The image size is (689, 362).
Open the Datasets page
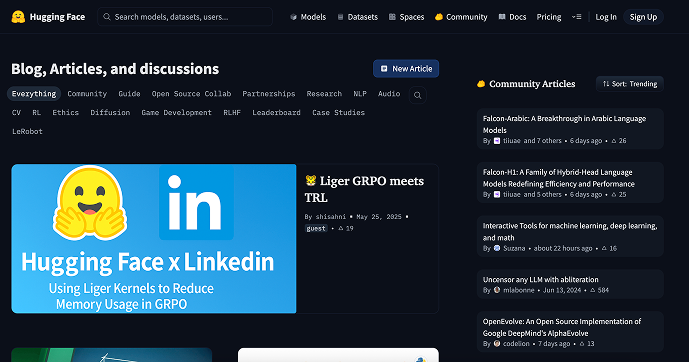click(x=358, y=17)
